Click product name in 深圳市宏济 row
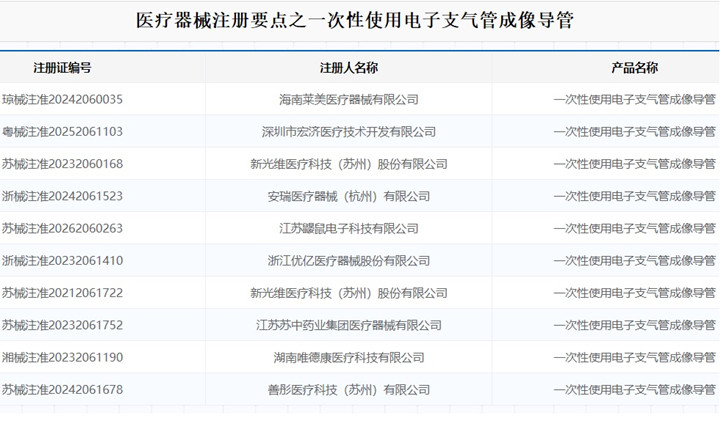The image size is (720, 434). 635,132
